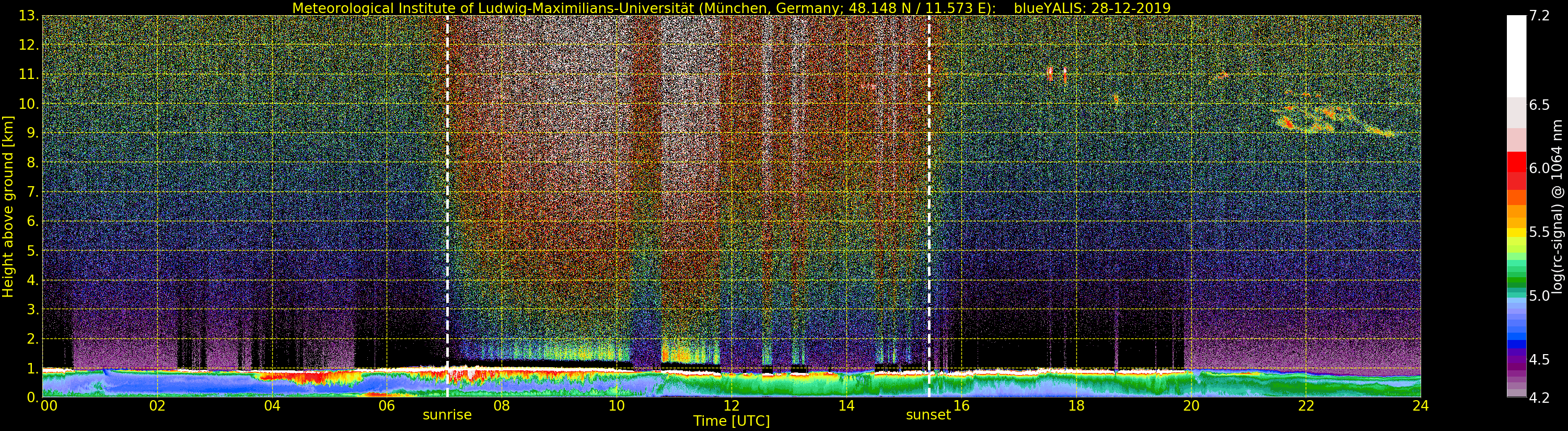Click the '4.2' colorbar value
The height and width of the screenshot is (431, 1568).
(1539, 398)
